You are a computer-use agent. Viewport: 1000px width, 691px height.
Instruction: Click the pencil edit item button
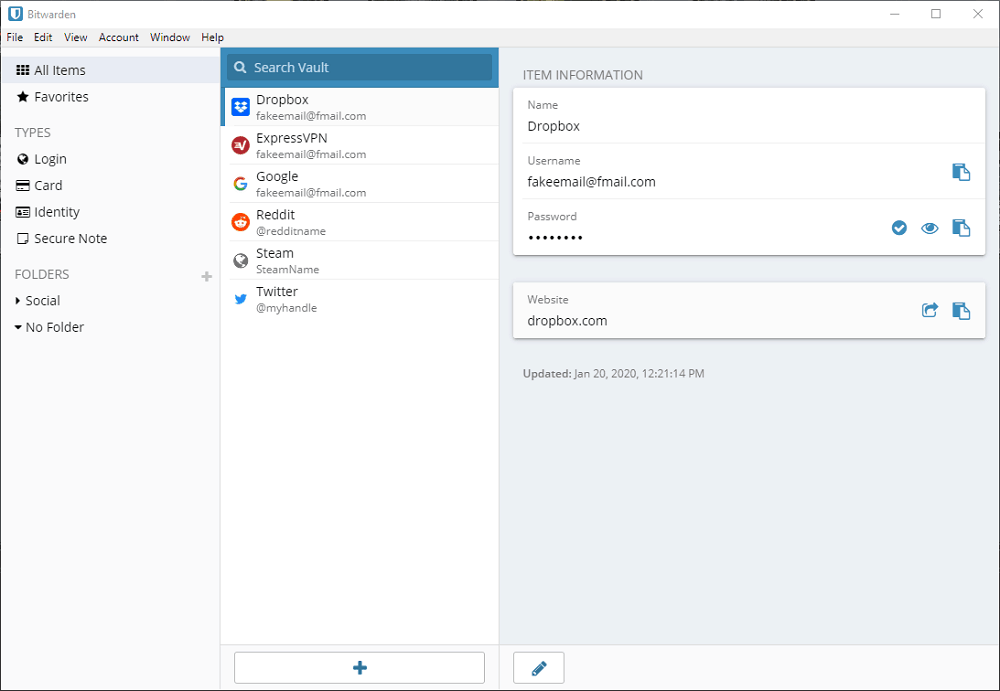click(x=539, y=668)
